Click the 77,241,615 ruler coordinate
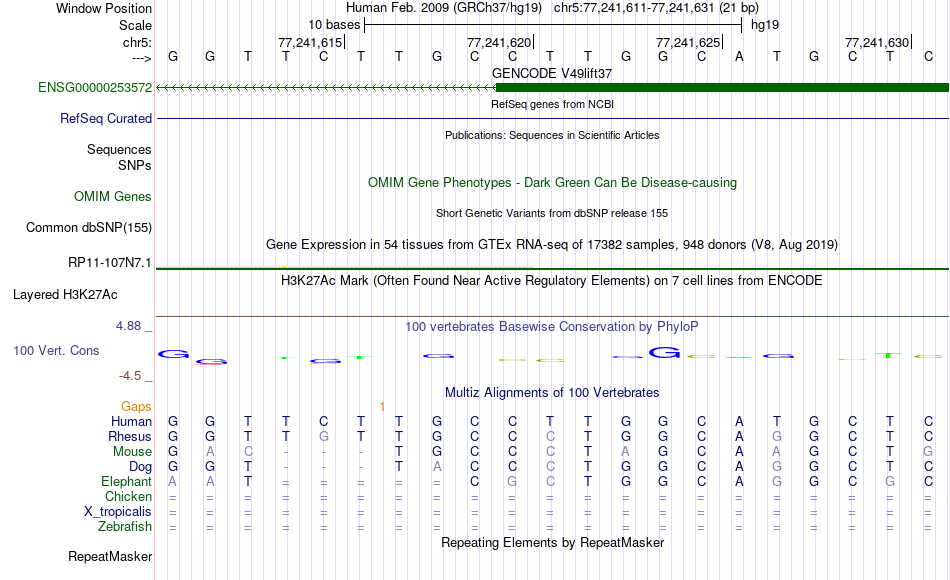 click(310, 42)
